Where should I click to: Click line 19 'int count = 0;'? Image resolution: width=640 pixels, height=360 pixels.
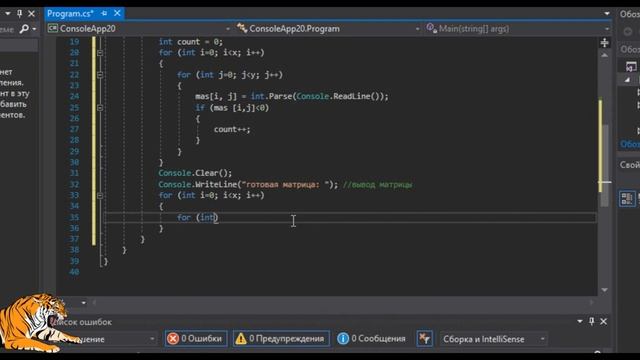(x=191, y=42)
